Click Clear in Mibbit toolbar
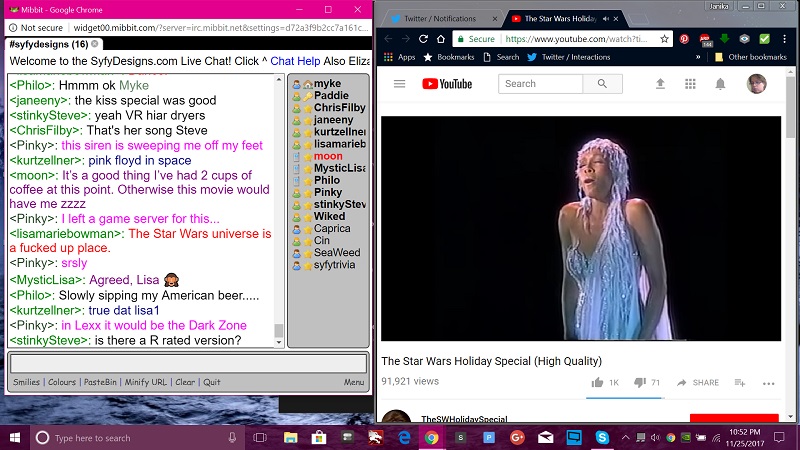Image resolution: width=800 pixels, height=450 pixels. pyautogui.click(x=185, y=382)
